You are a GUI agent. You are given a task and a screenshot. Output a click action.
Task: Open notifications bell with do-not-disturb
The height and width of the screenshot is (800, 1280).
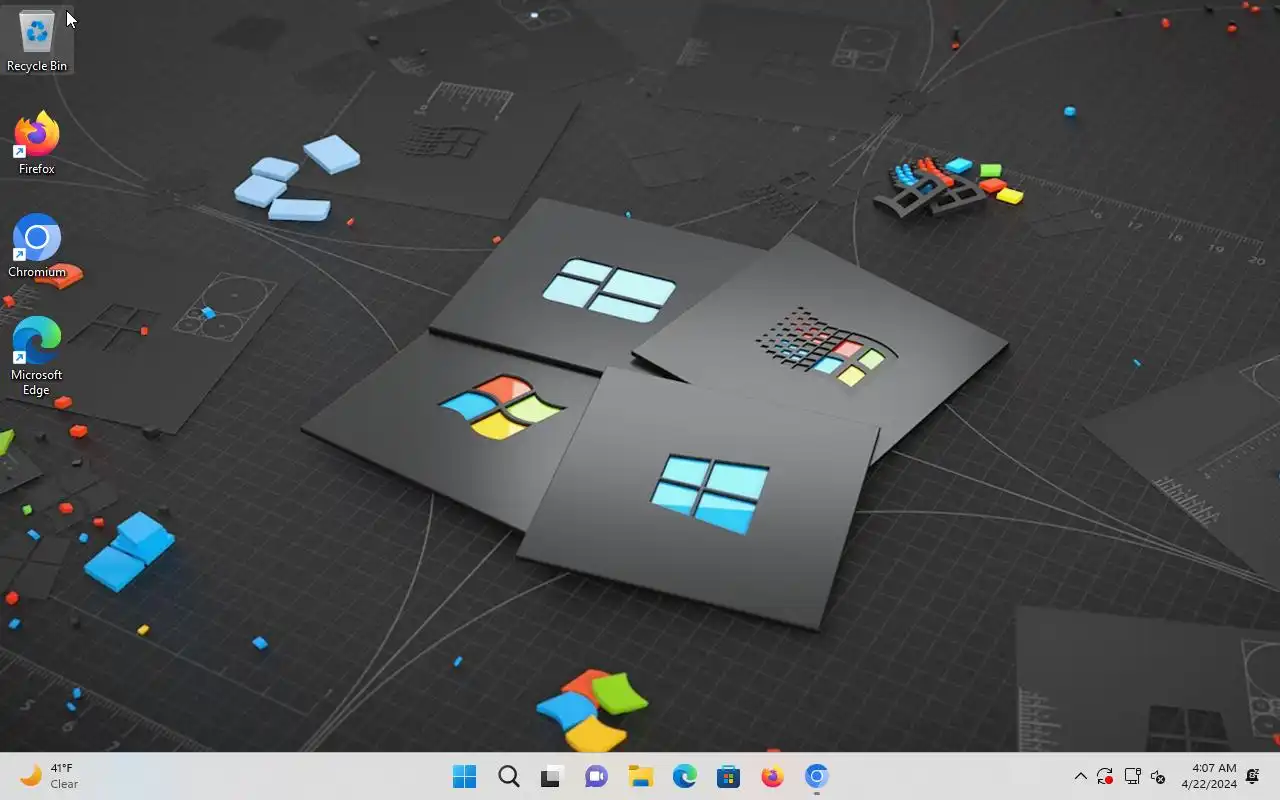pos(1254,776)
